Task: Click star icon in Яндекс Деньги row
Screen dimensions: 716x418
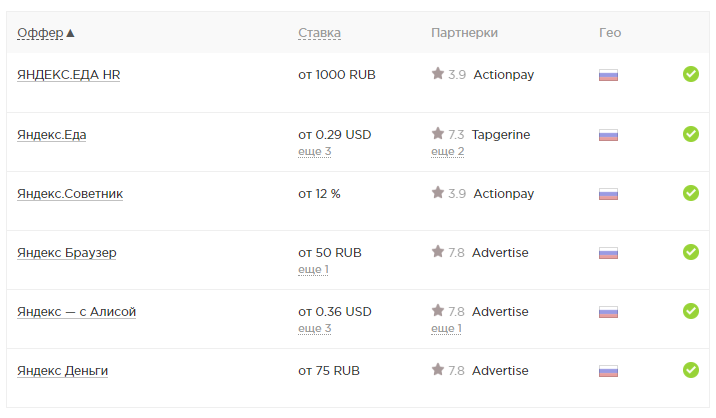Action: (437, 371)
